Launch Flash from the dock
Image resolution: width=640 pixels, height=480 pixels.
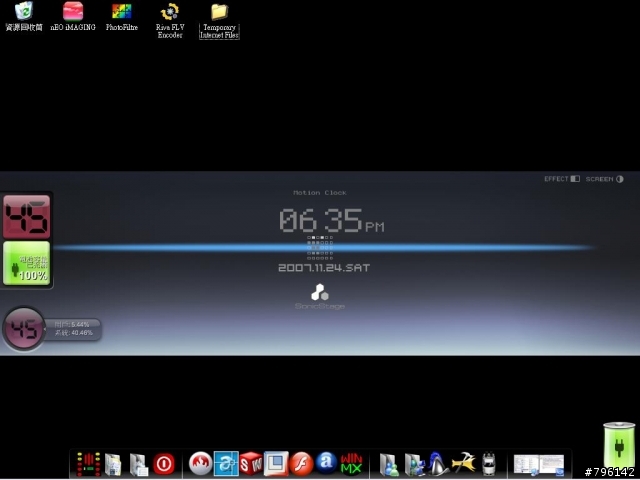pos(301,464)
